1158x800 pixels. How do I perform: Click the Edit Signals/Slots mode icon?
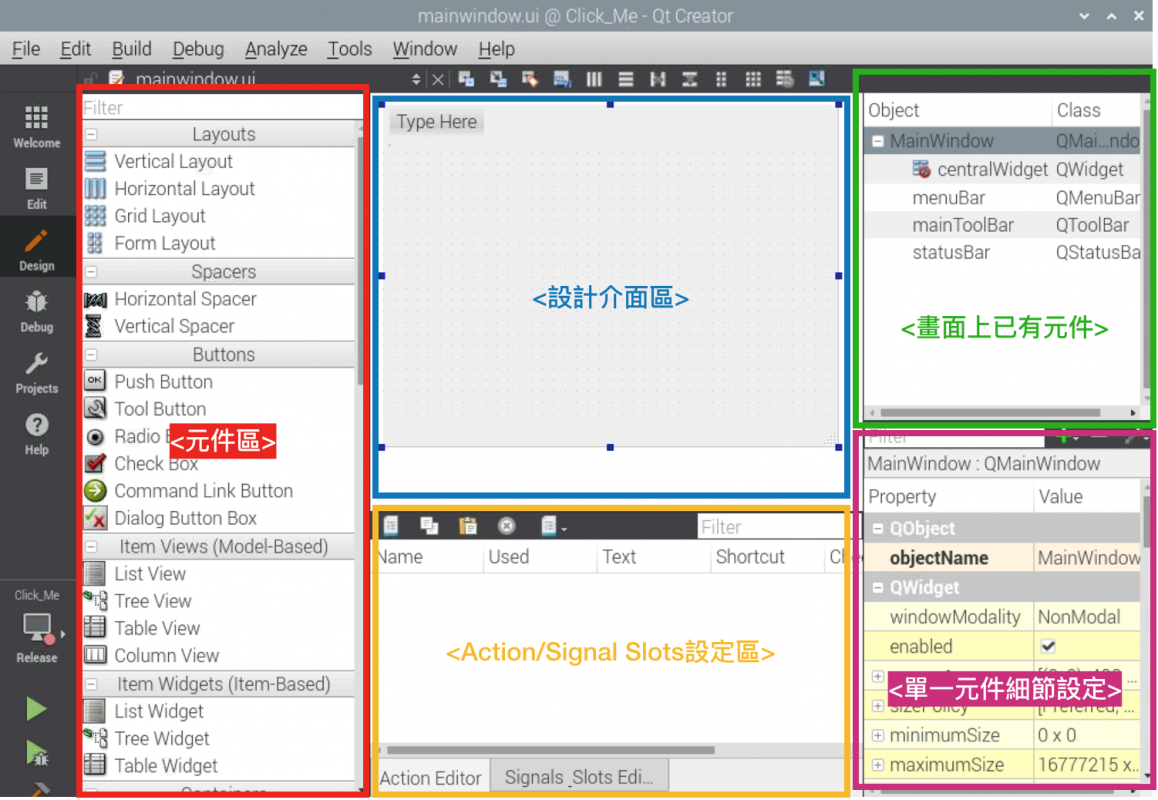(497, 78)
